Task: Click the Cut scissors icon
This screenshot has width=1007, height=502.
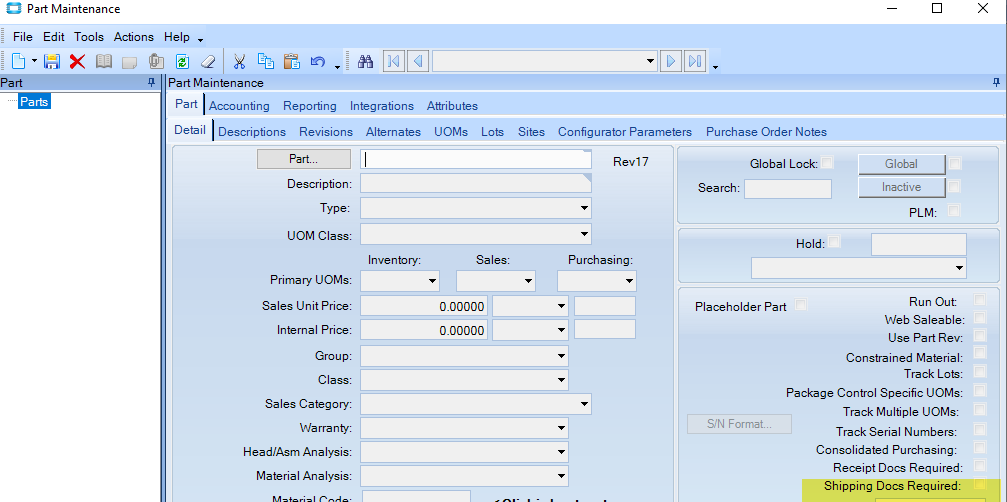Action: [240, 61]
